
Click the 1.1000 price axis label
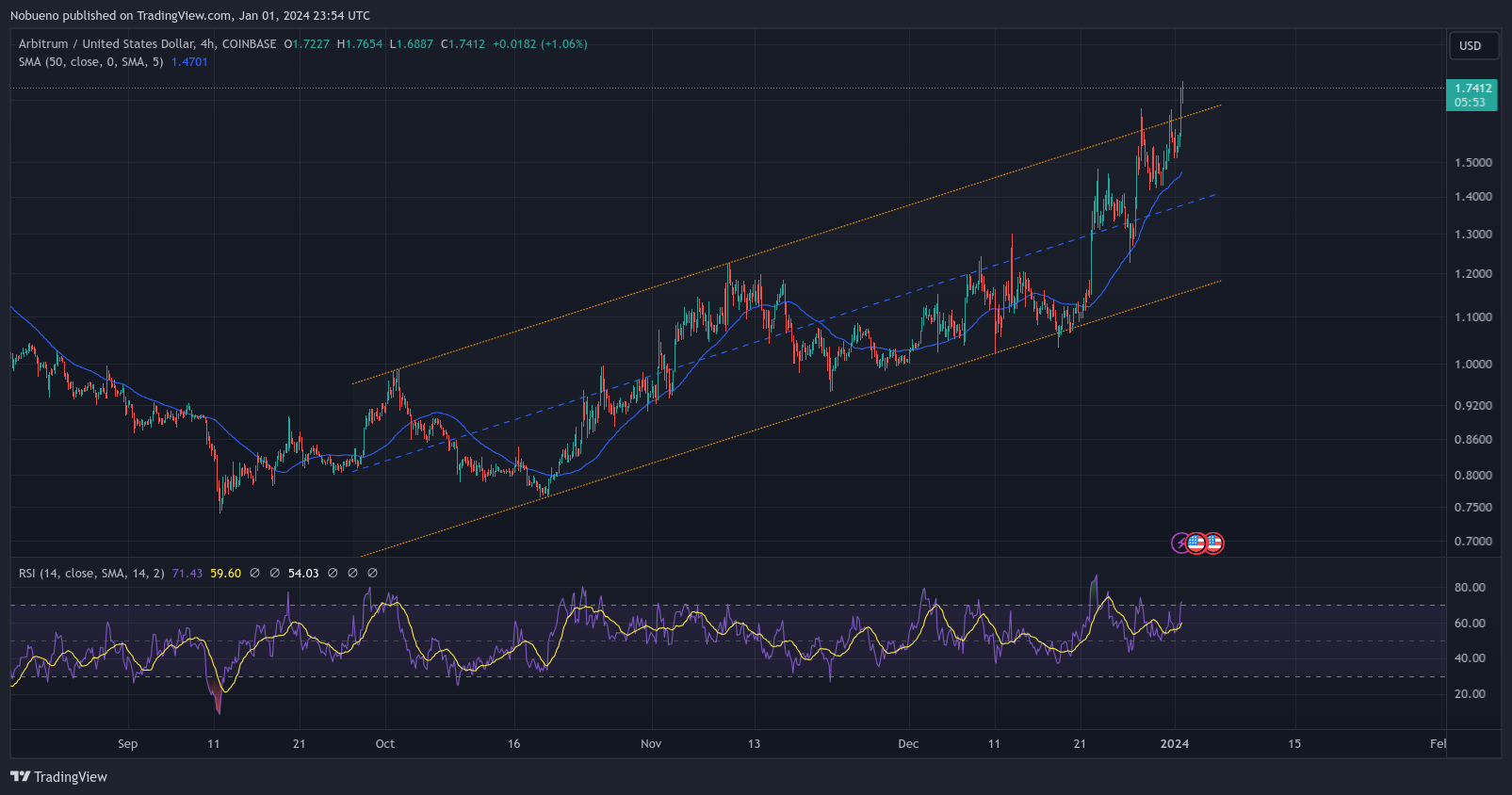pyautogui.click(x=1473, y=317)
